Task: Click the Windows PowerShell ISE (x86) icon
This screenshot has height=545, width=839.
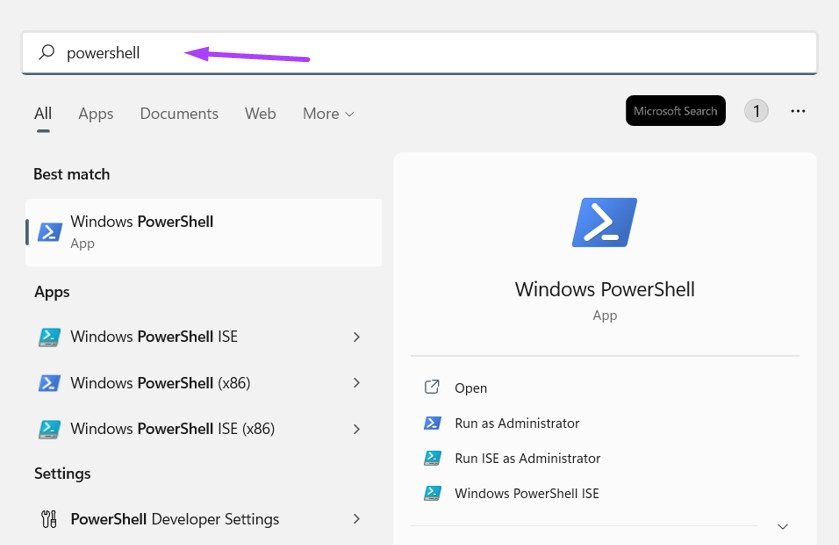Action: tap(49, 429)
